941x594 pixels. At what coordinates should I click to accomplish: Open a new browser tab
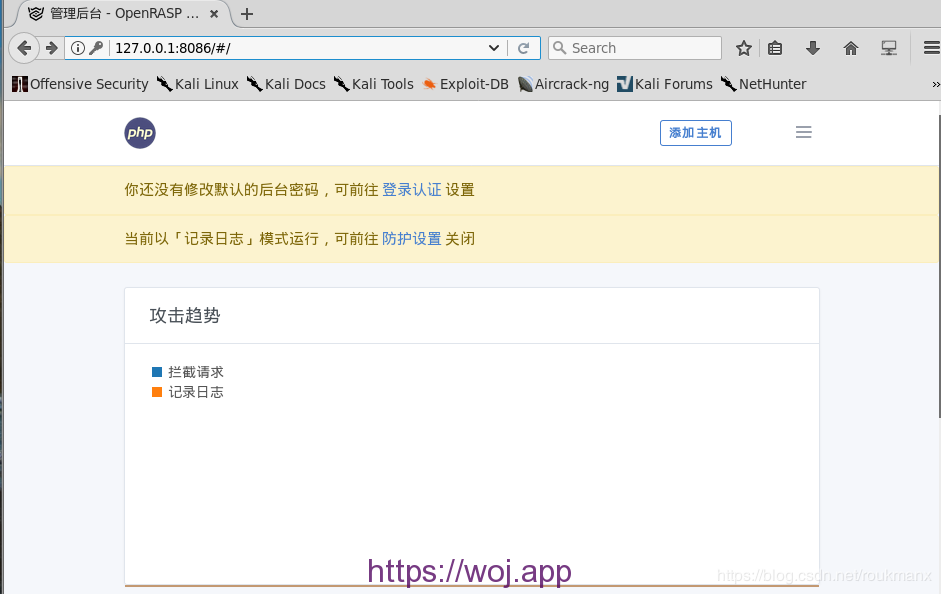point(247,14)
